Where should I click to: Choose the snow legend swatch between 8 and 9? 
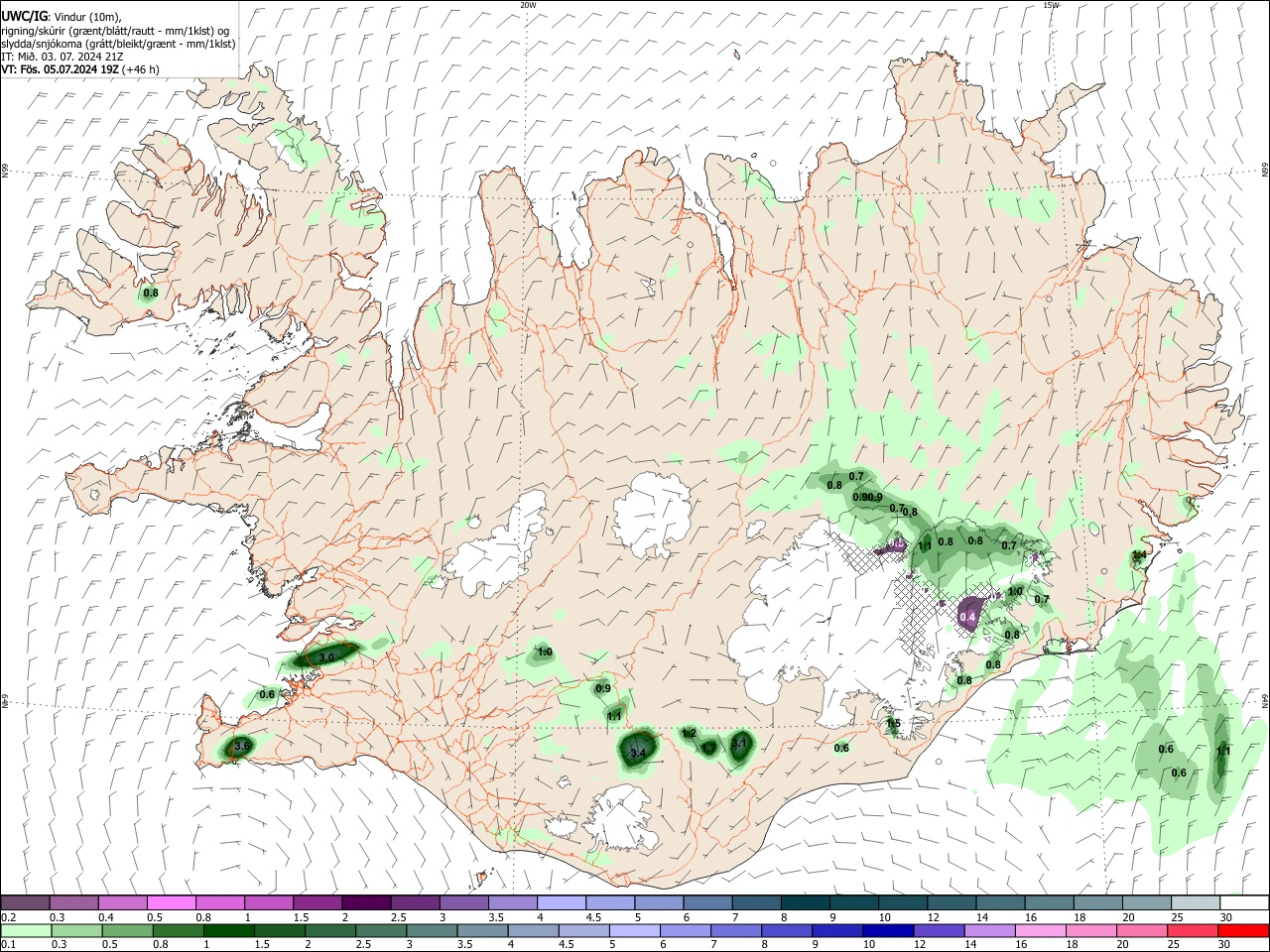[x=805, y=902]
